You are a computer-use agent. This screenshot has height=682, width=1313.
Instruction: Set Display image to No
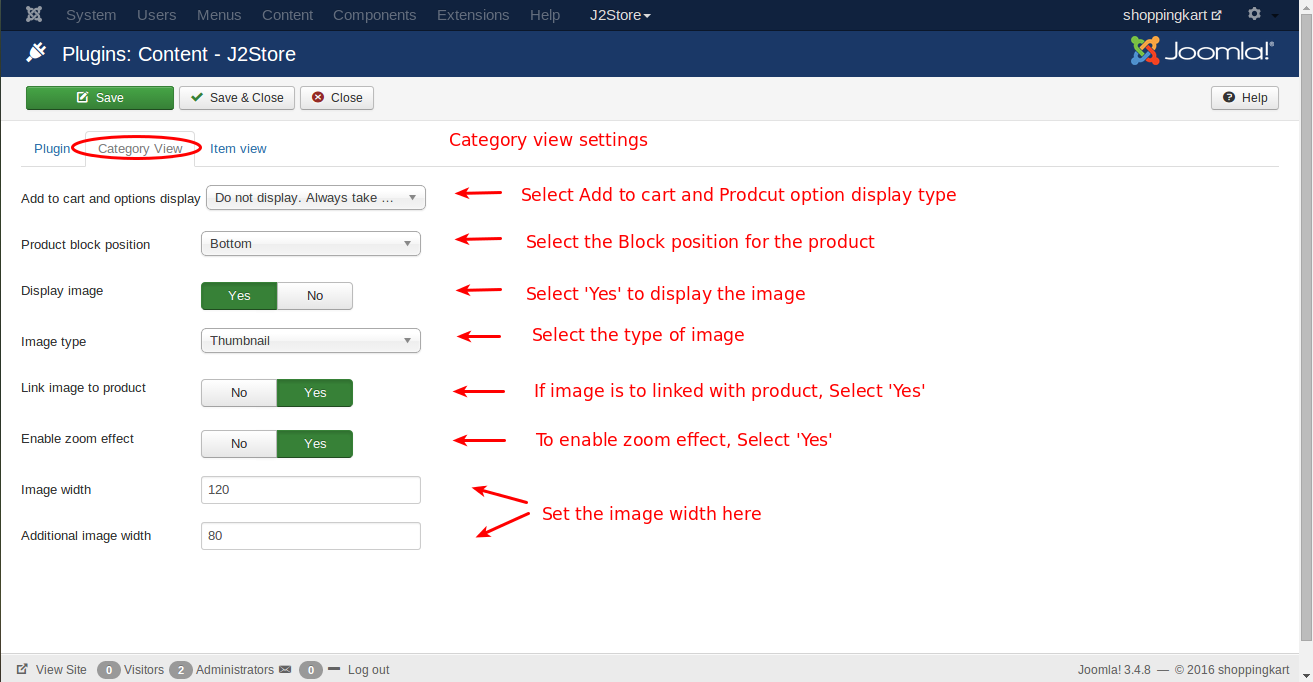(315, 296)
